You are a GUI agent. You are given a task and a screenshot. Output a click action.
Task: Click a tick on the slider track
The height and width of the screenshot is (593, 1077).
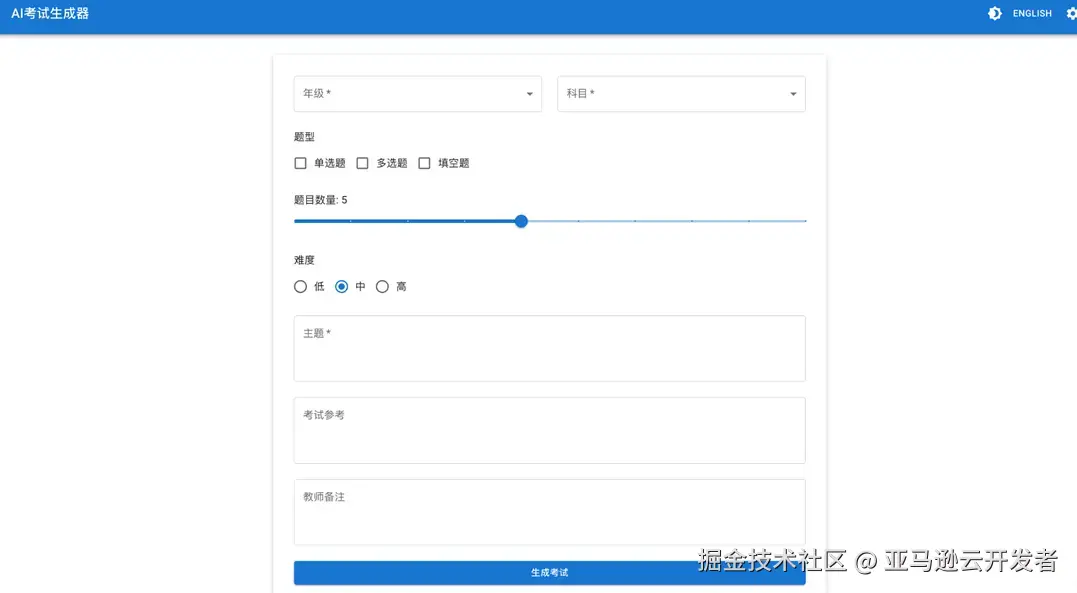tap(635, 221)
